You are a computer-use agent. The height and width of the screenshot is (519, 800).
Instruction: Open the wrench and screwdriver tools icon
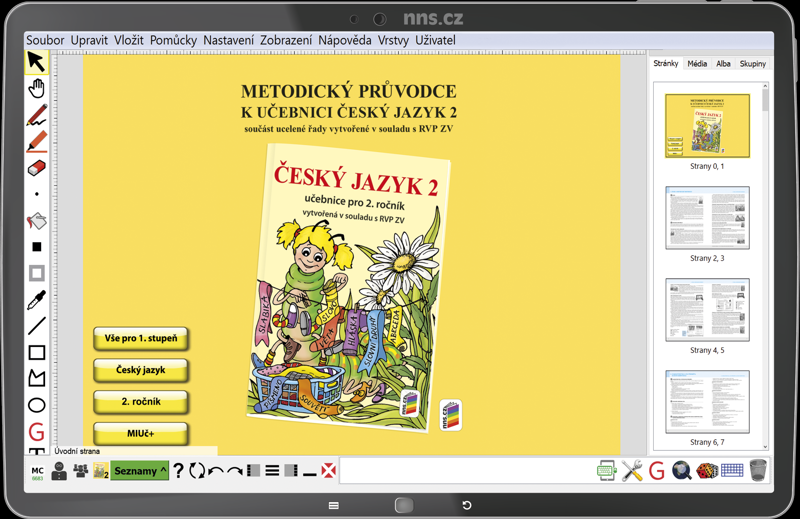(632, 470)
